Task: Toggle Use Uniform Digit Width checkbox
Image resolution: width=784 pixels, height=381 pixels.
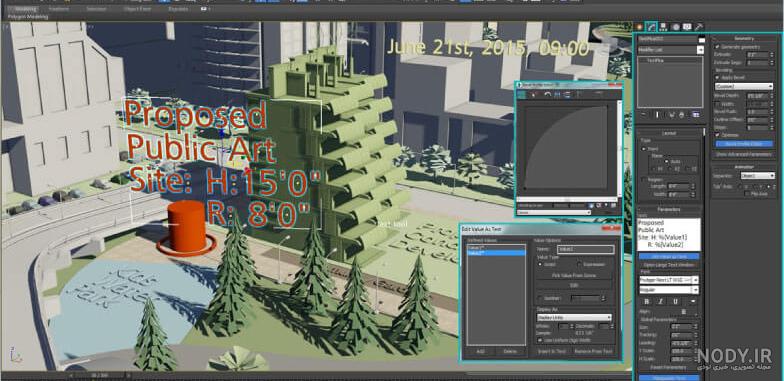Action: (x=540, y=340)
